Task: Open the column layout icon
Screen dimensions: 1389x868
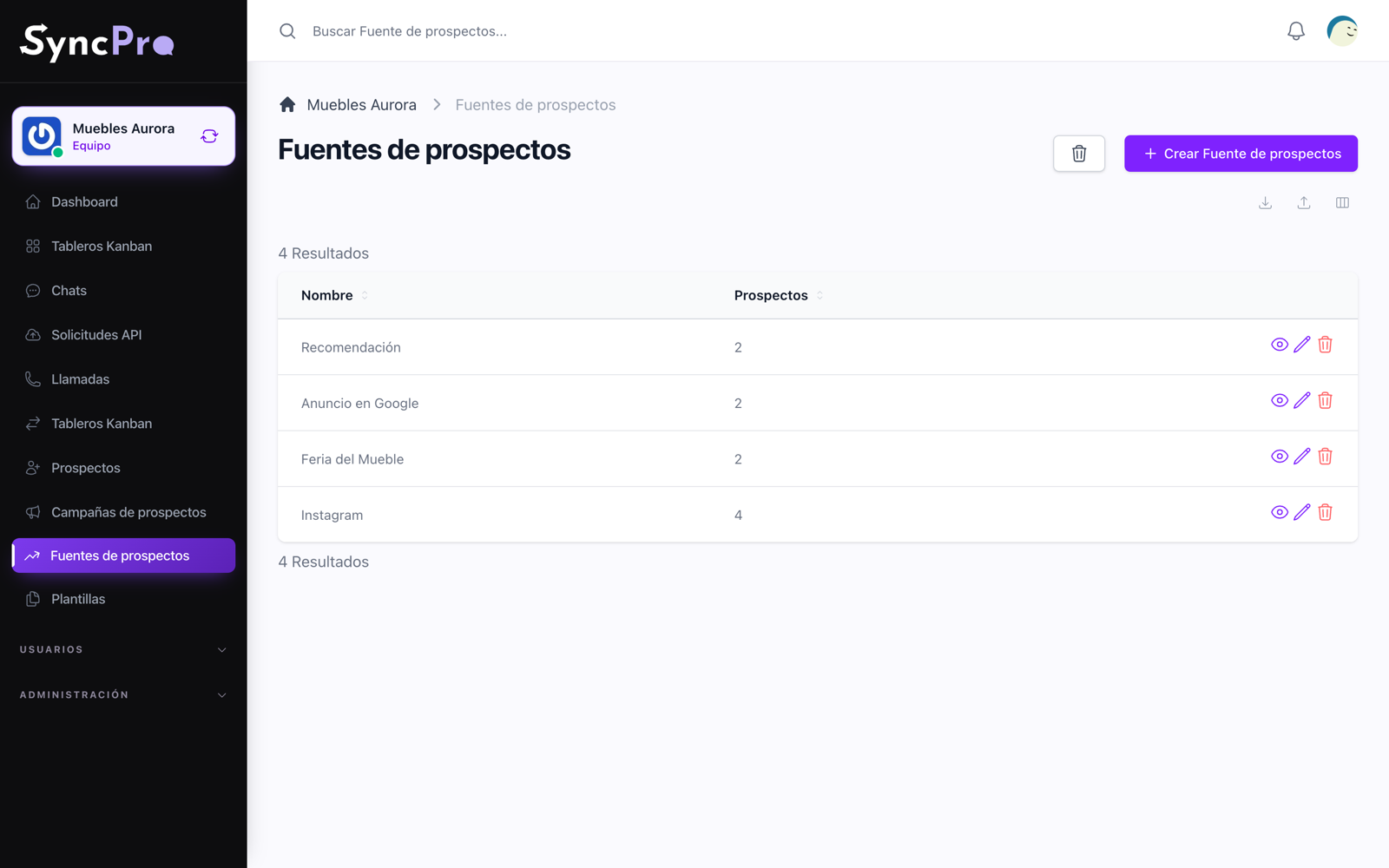Action: click(1342, 203)
